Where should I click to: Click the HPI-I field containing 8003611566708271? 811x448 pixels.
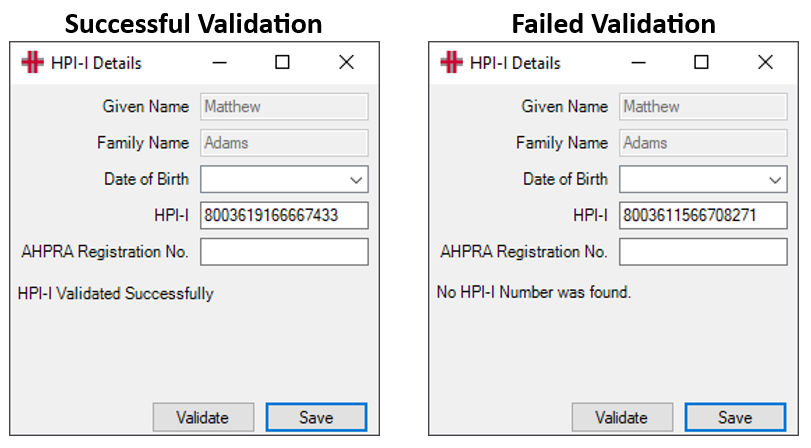(703, 215)
